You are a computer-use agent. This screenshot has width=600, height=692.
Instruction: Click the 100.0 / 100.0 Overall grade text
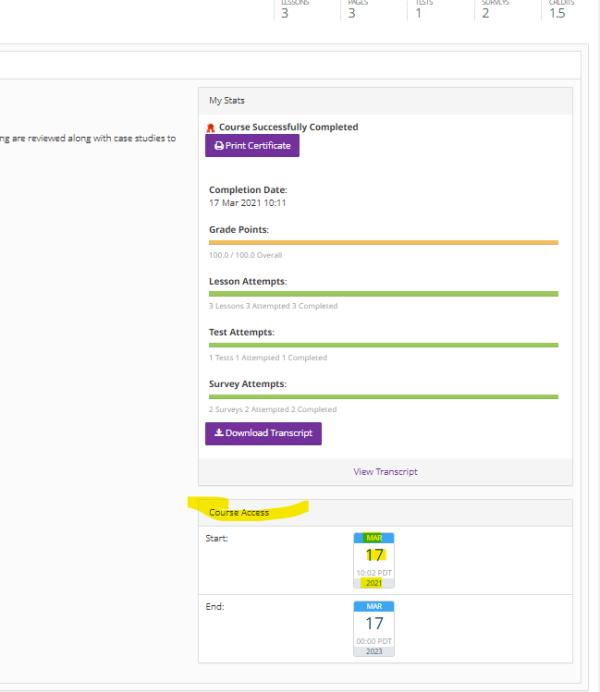[x=245, y=255]
